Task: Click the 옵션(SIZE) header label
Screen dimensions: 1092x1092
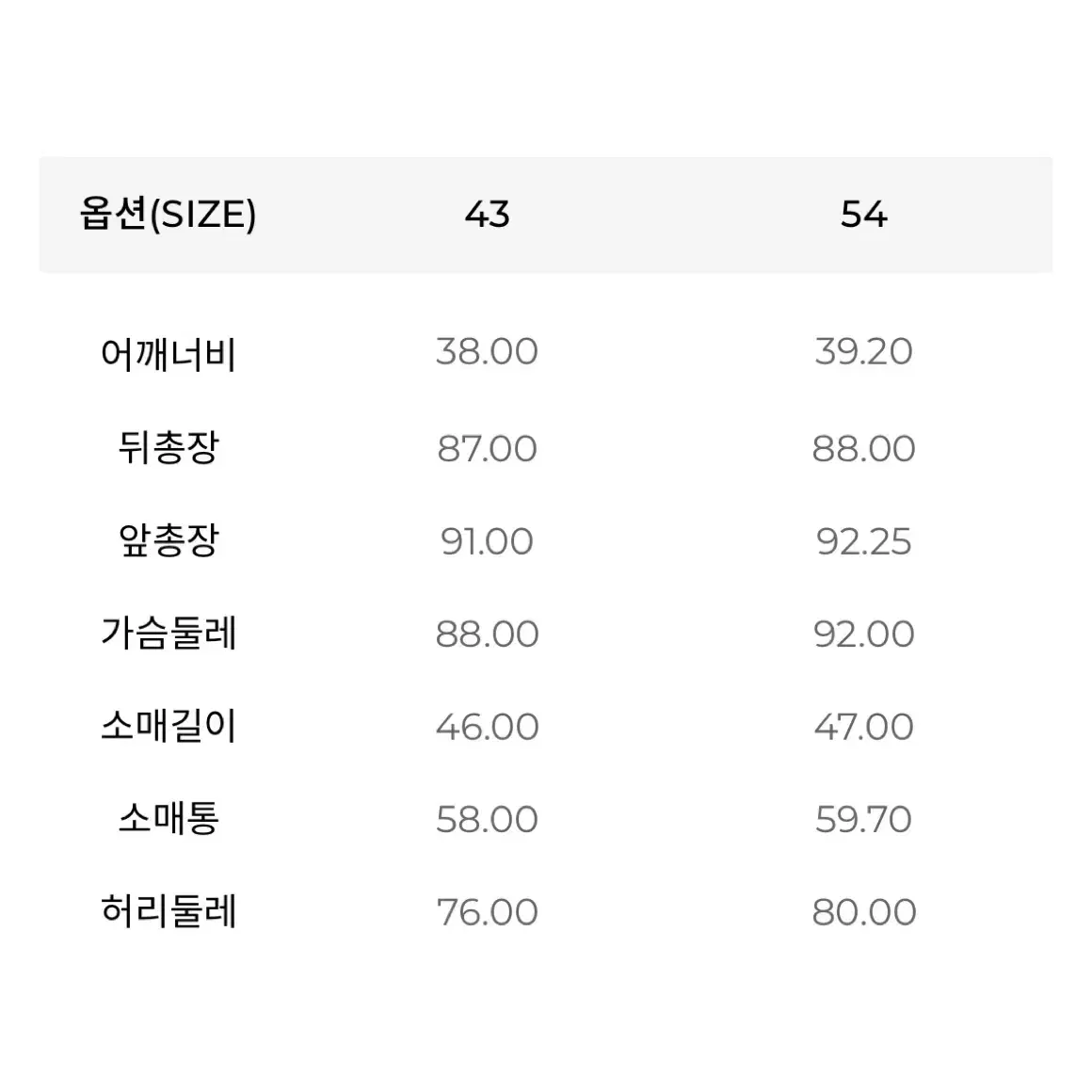Action: tap(168, 214)
